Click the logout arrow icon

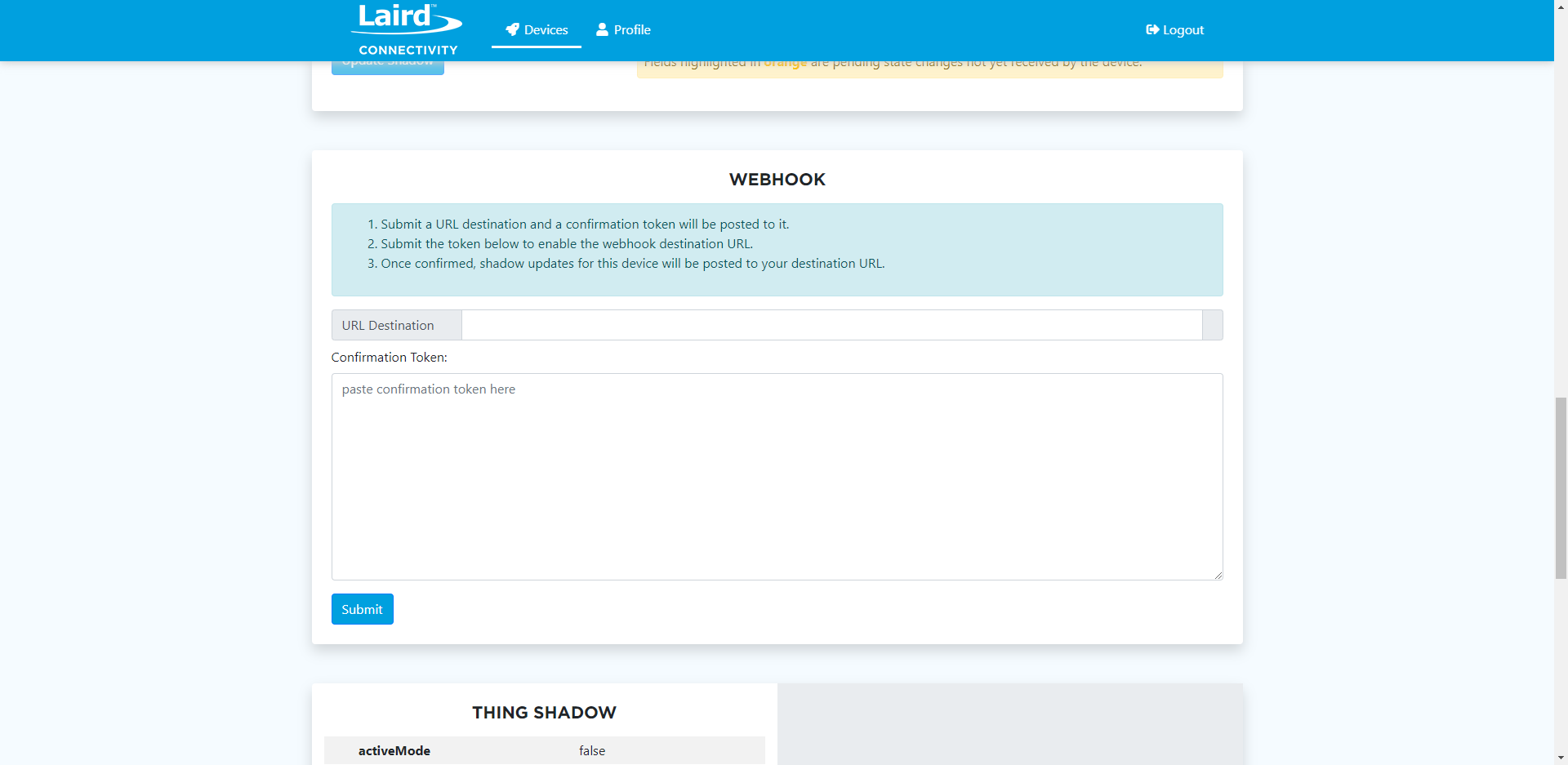click(x=1152, y=30)
